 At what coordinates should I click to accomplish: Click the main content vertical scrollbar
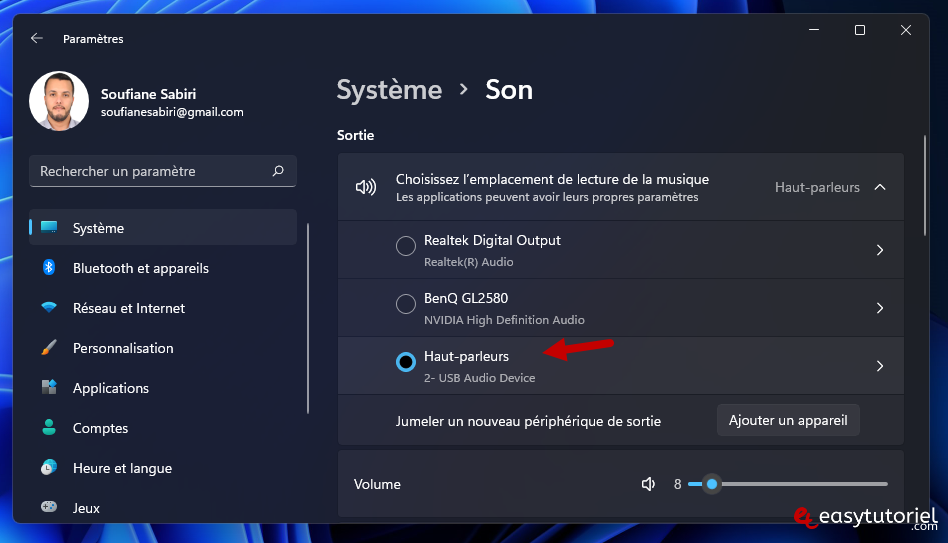coord(924,186)
